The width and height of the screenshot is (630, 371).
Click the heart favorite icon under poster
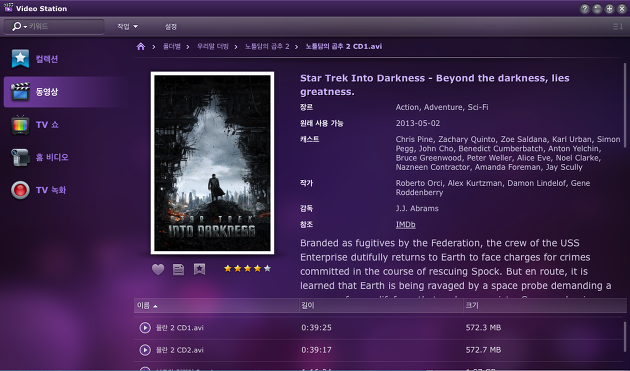(x=158, y=269)
